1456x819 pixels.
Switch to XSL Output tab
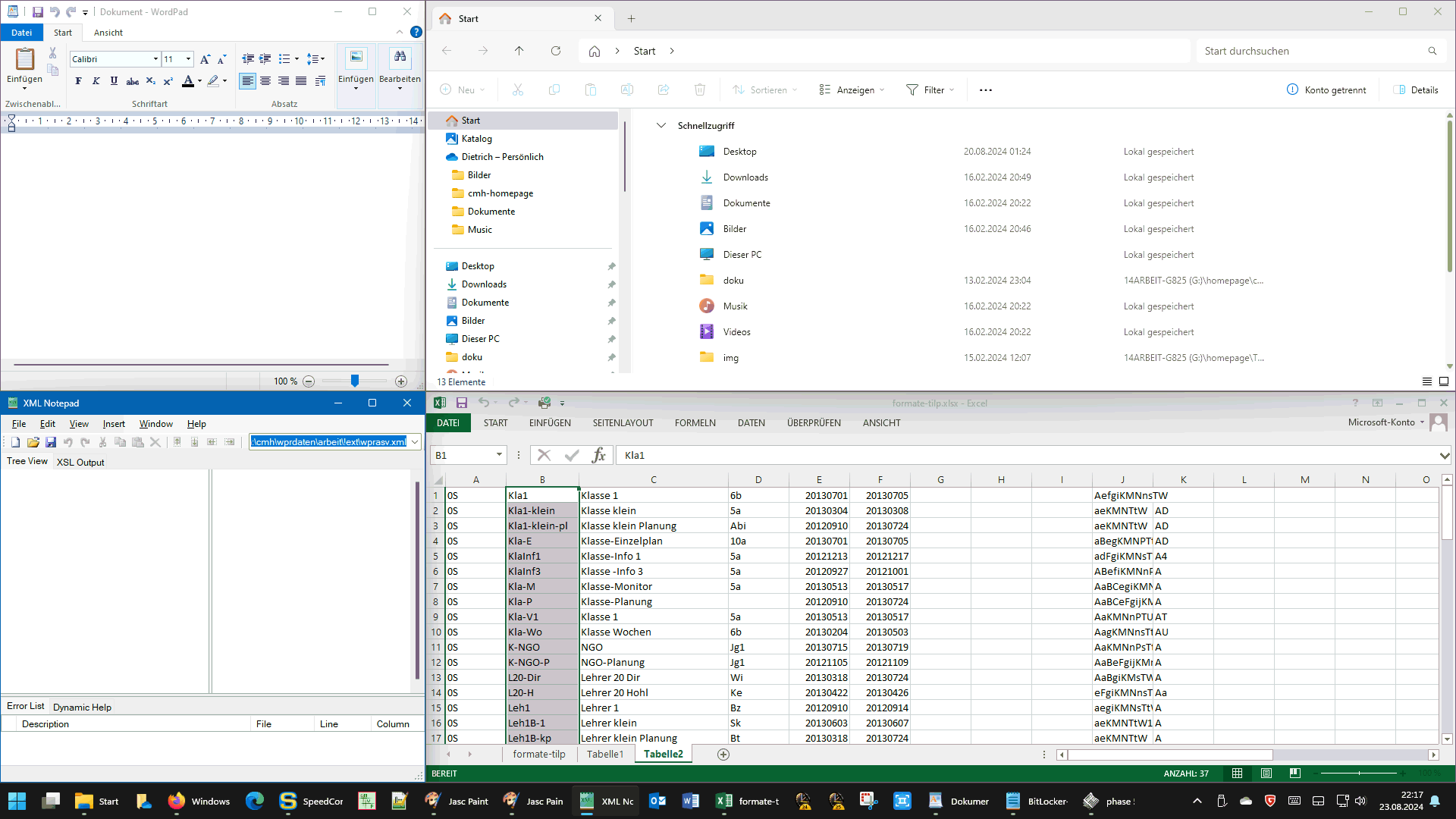80,463
